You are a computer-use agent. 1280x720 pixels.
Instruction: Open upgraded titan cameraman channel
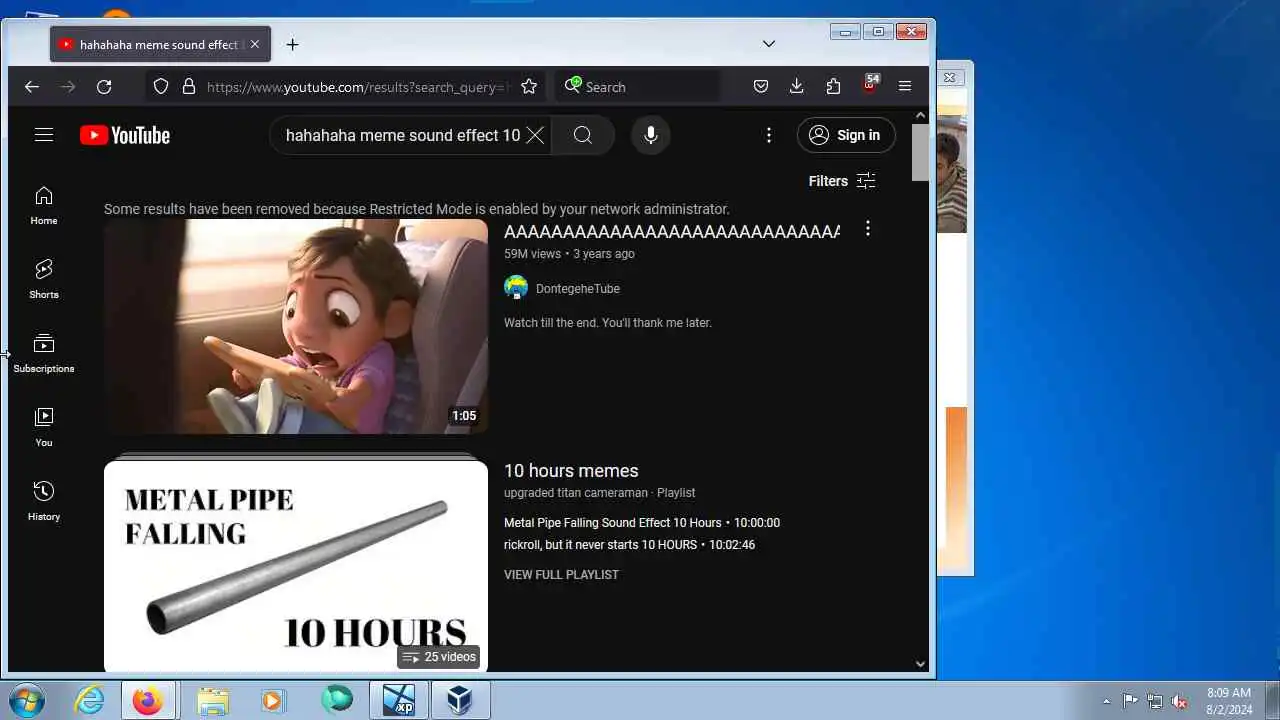pos(575,493)
